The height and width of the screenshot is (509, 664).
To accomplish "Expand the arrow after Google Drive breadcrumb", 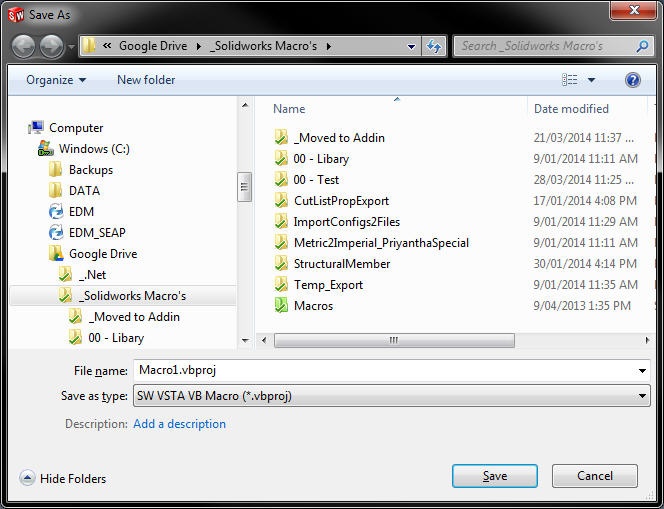I will (x=199, y=46).
